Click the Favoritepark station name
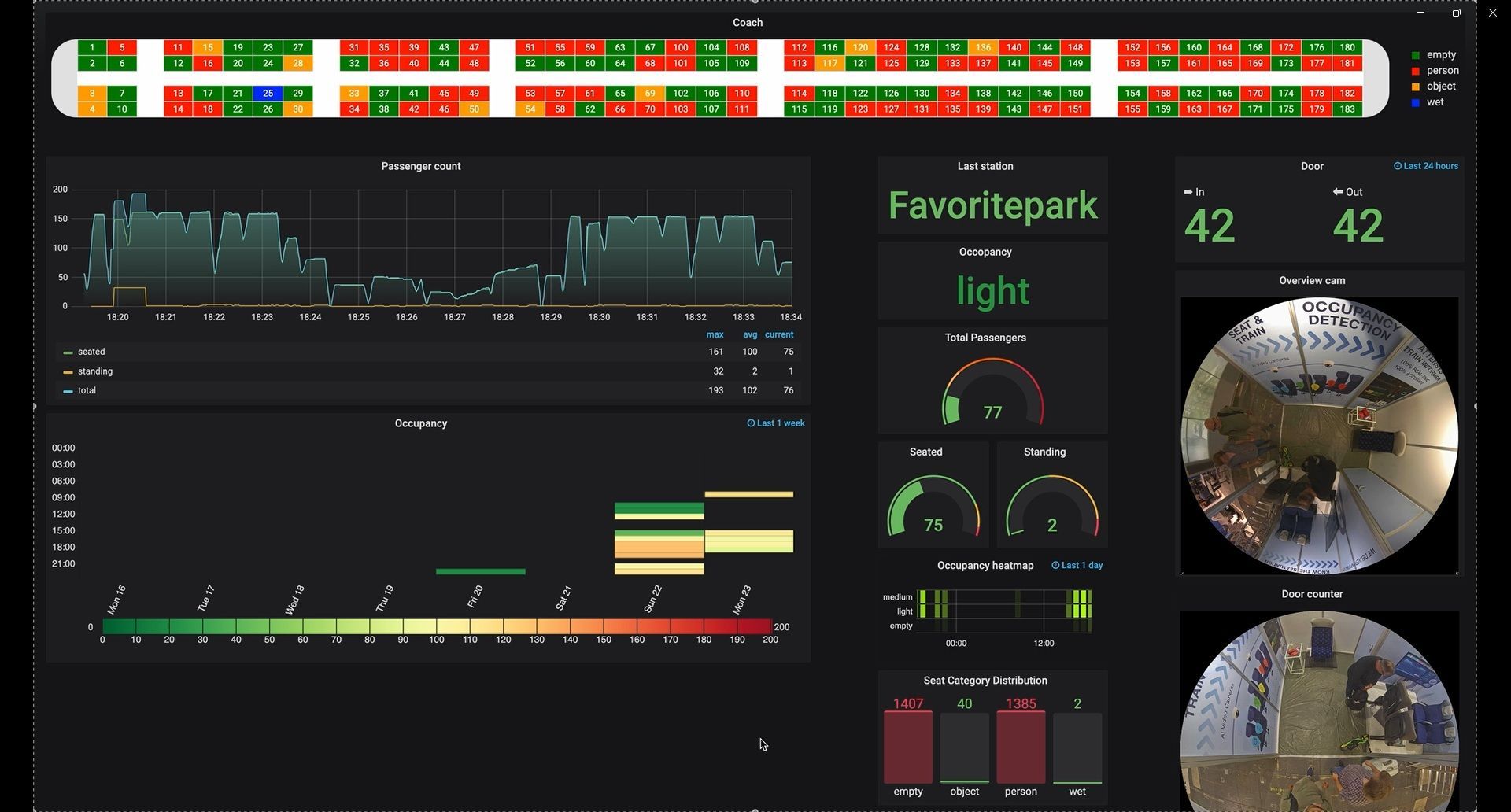The image size is (1511, 812). [992, 205]
